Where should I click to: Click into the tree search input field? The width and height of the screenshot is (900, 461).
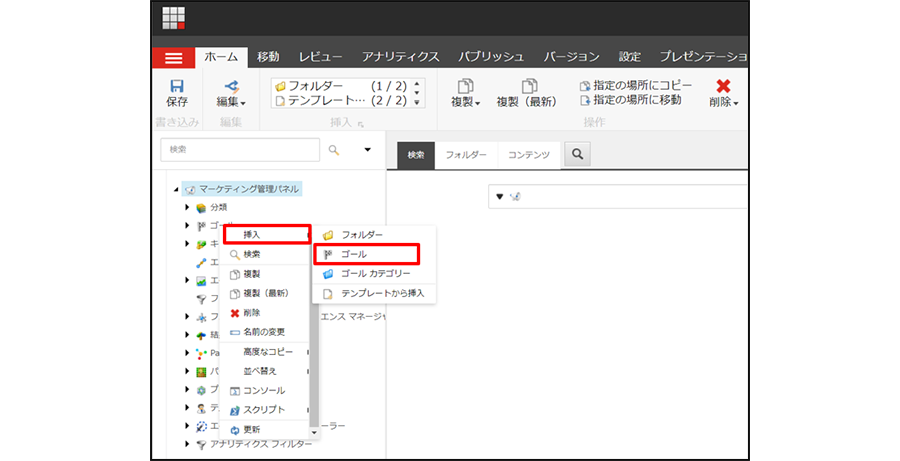pyautogui.click(x=238, y=150)
